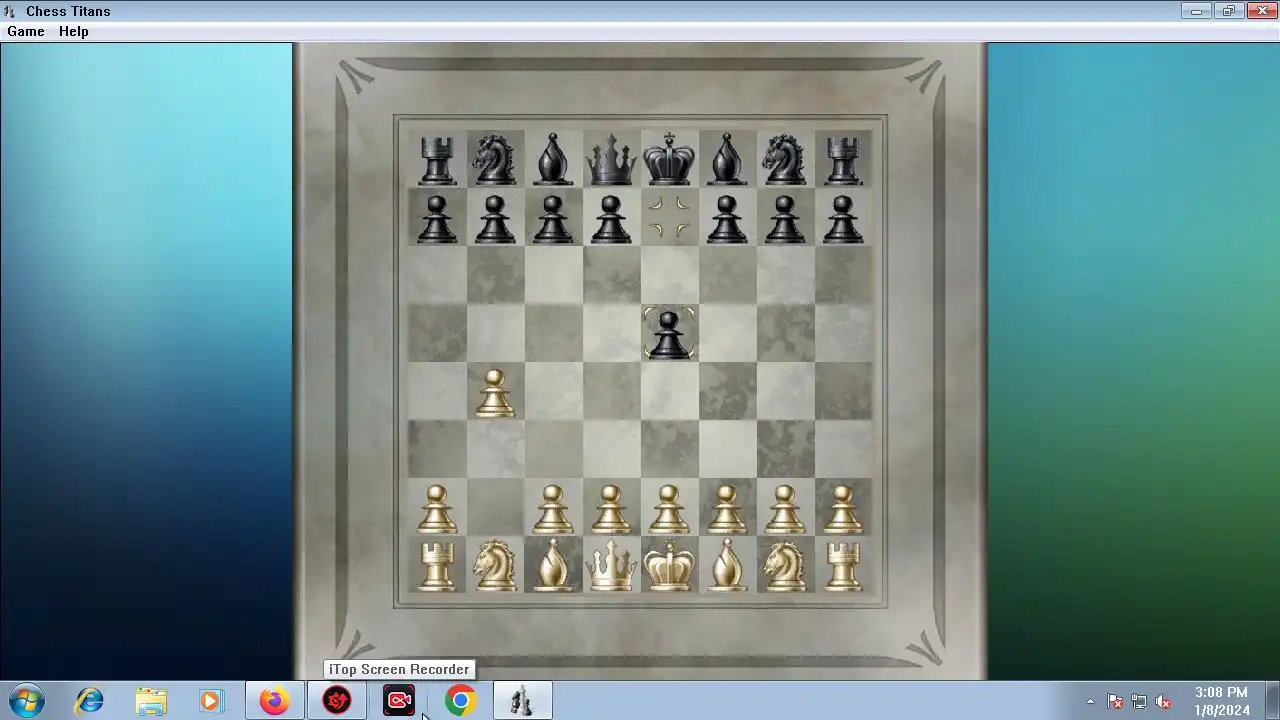Open Windows Media Player from taskbar
The width and height of the screenshot is (1280, 720).
pyautogui.click(x=211, y=701)
